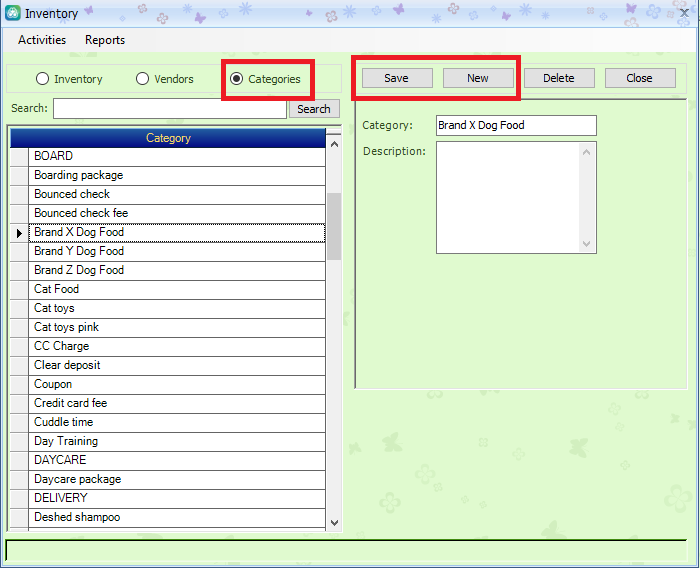
Task: Click the Category name input field
Action: tap(516, 125)
